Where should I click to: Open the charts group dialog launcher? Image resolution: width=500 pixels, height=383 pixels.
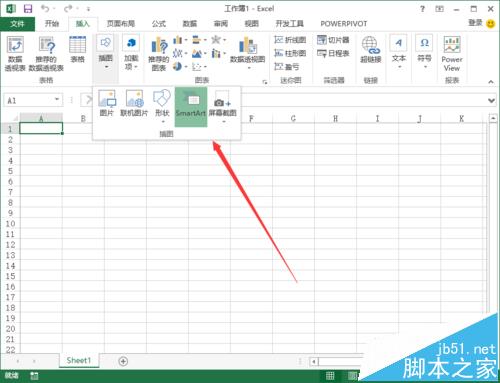point(265,82)
